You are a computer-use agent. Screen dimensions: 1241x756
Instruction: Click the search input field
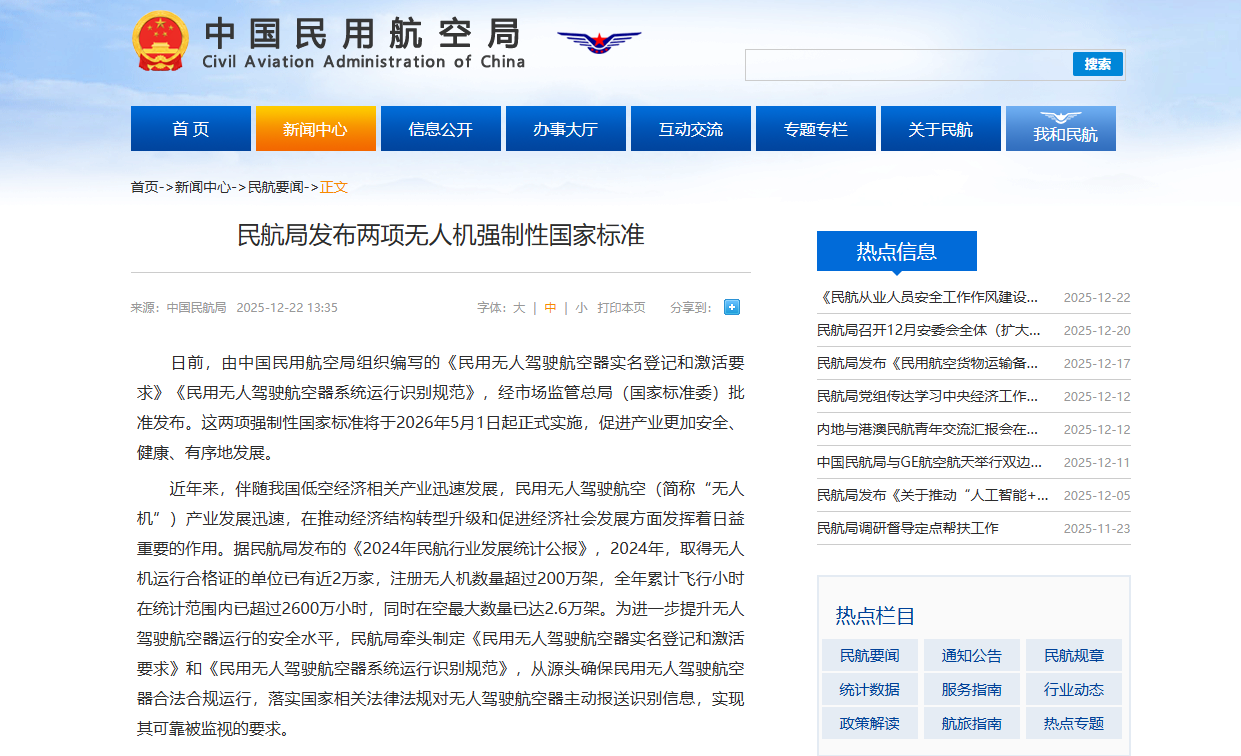pos(900,64)
